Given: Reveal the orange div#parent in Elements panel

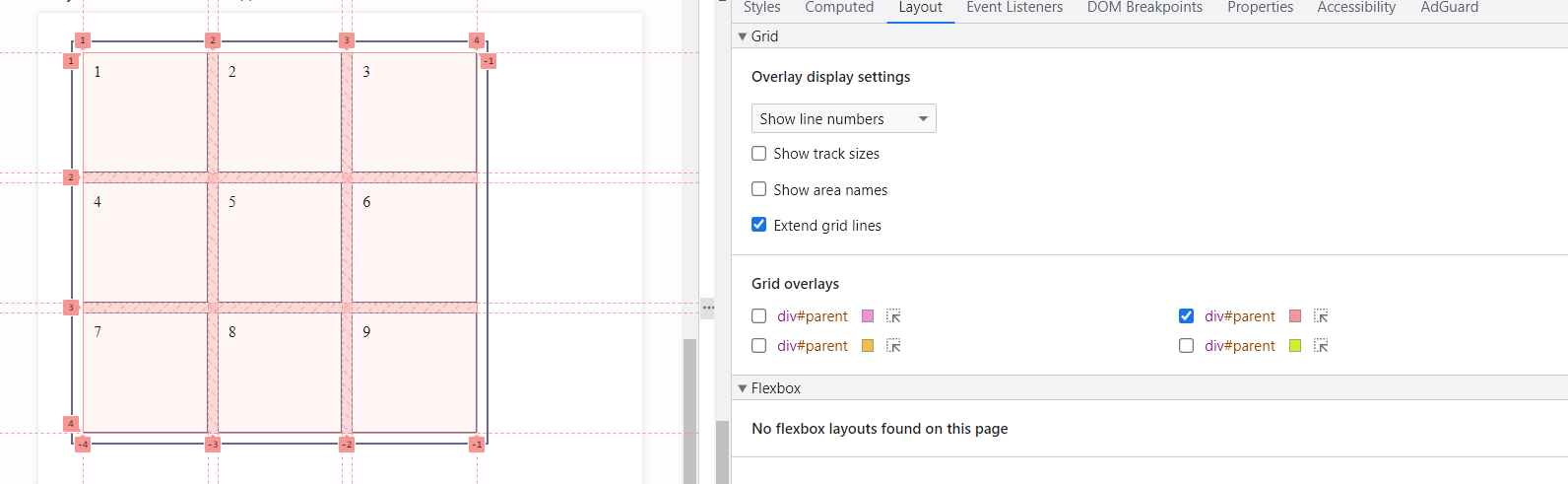Looking at the screenshot, I should (x=893, y=346).
